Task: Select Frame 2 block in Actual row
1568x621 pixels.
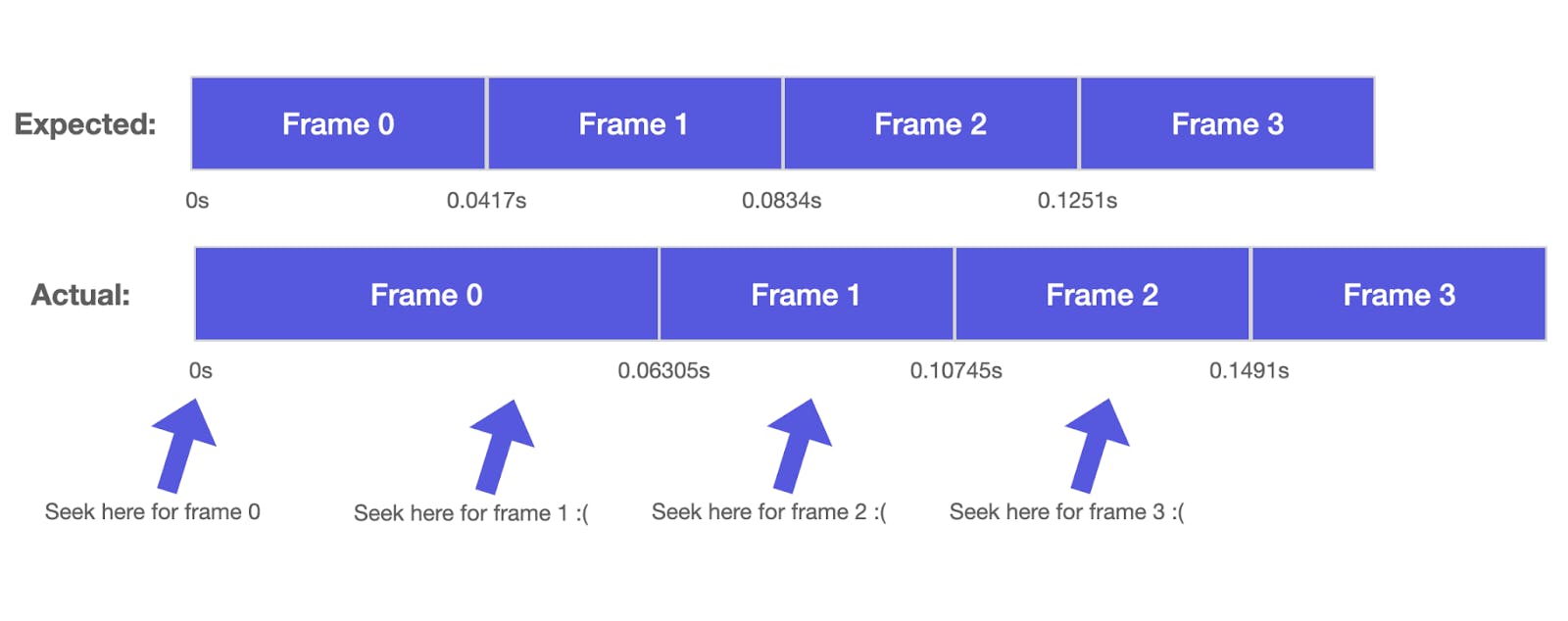Action: pyautogui.click(x=1102, y=294)
